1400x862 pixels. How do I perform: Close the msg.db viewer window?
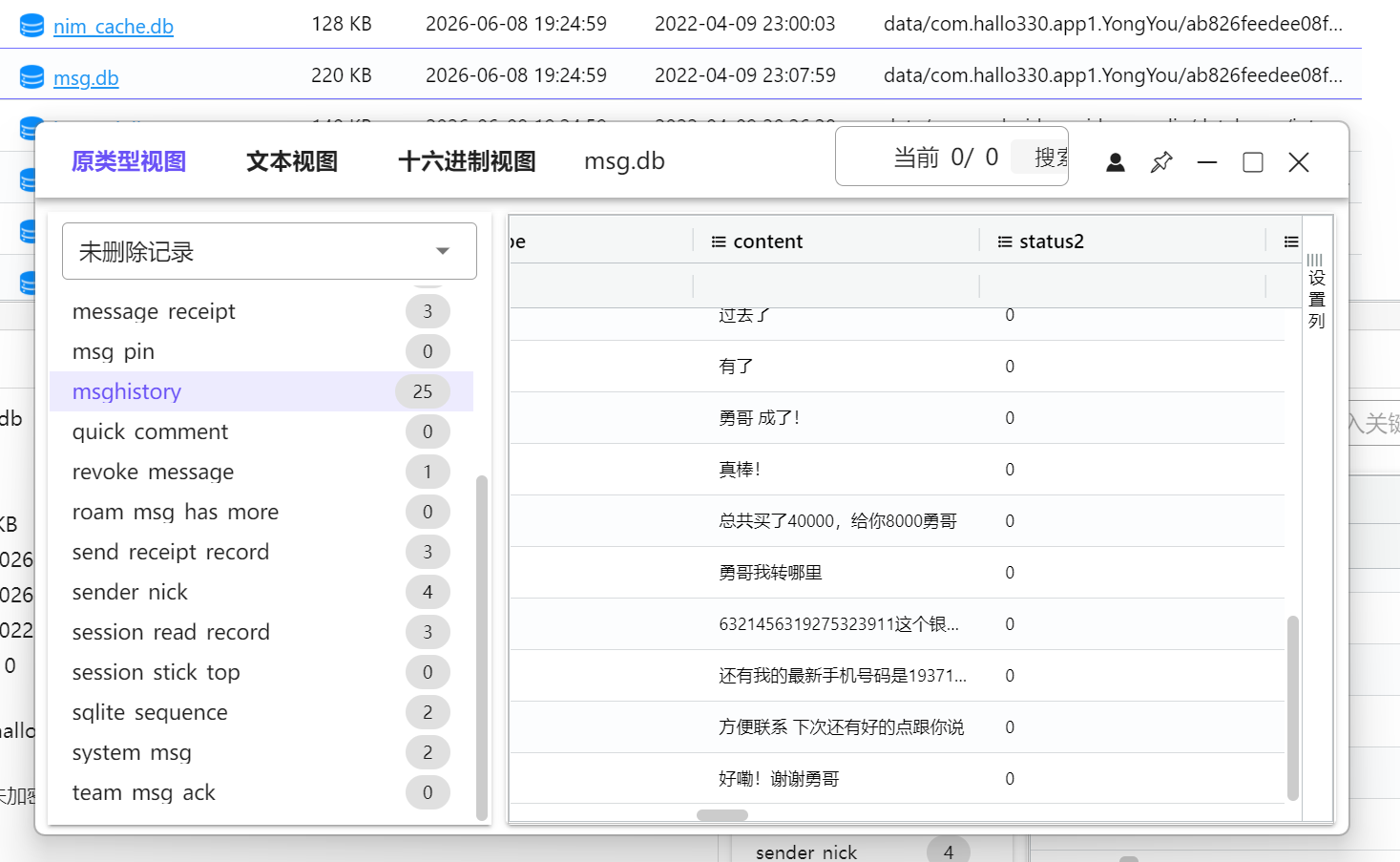[1299, 162]
